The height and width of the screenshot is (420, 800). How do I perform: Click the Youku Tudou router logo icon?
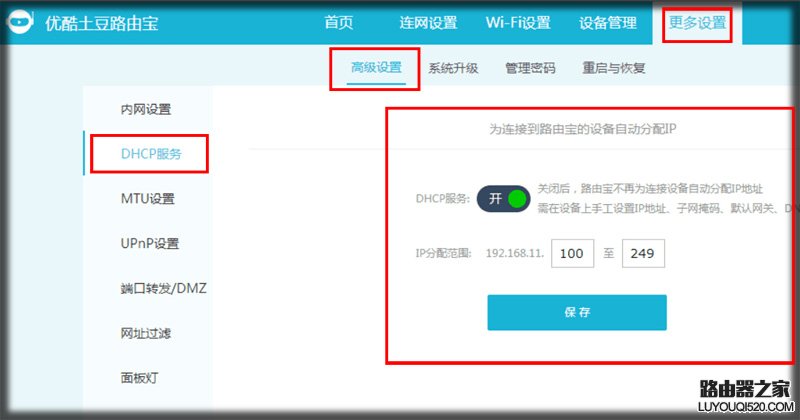pyautogui.click(x=19, y=22)
